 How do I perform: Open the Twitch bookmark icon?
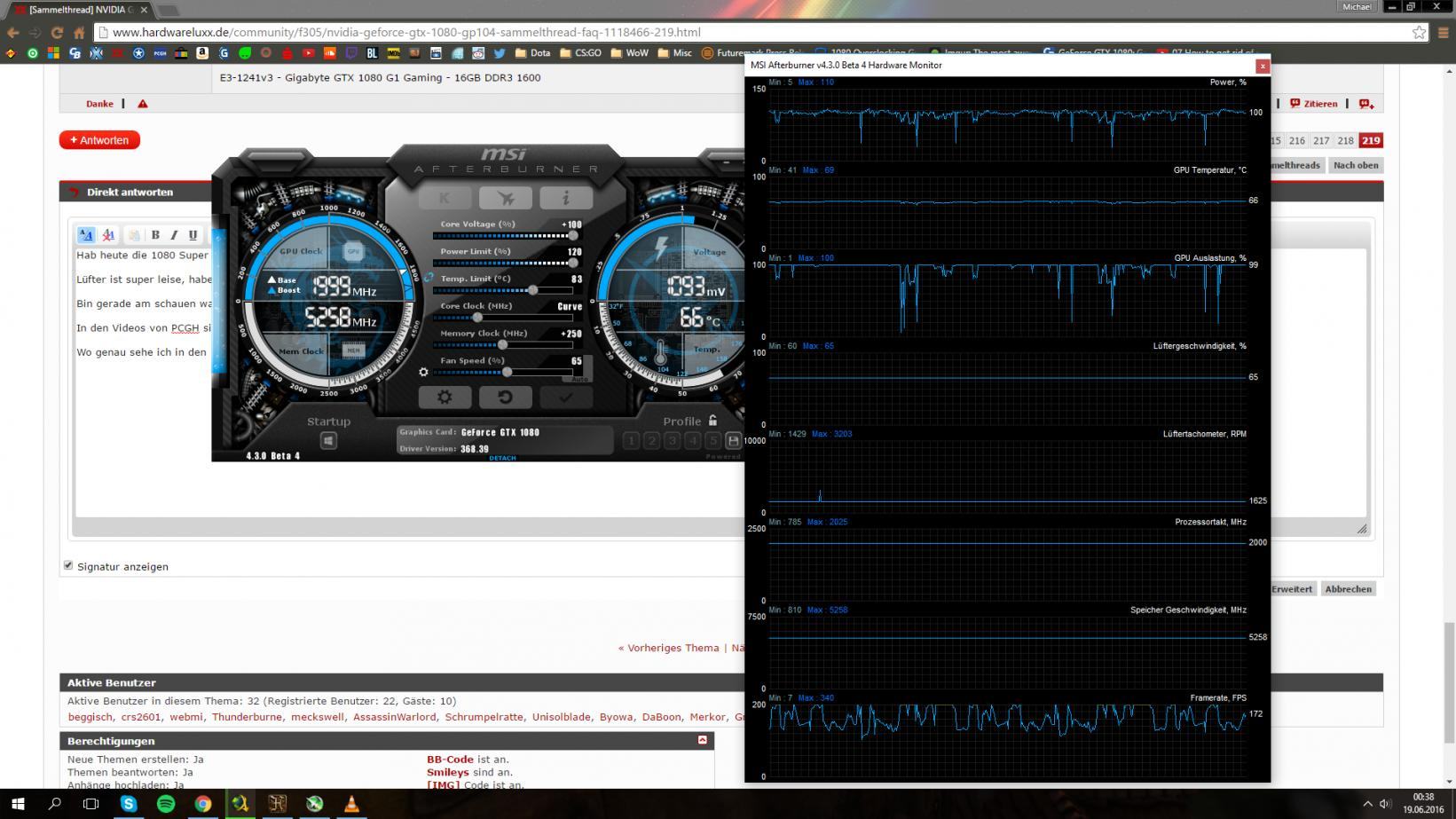click(350, 53)
